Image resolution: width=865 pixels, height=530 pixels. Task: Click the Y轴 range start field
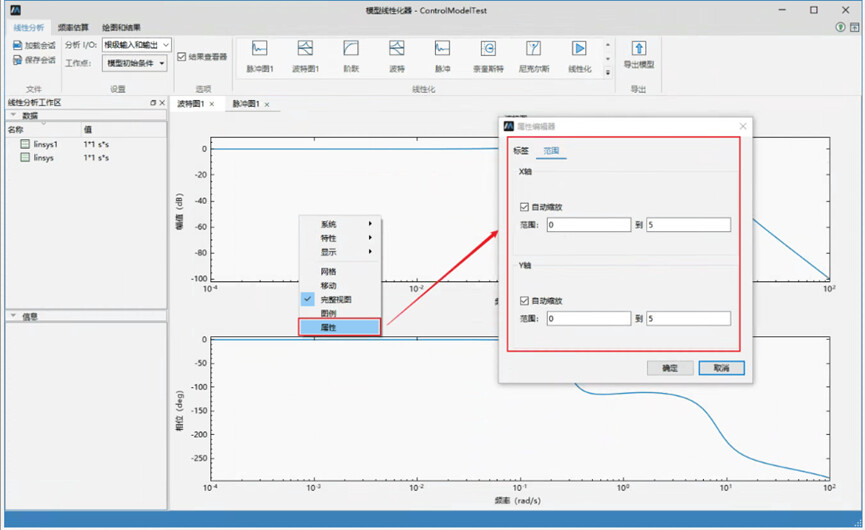[589, 318]
